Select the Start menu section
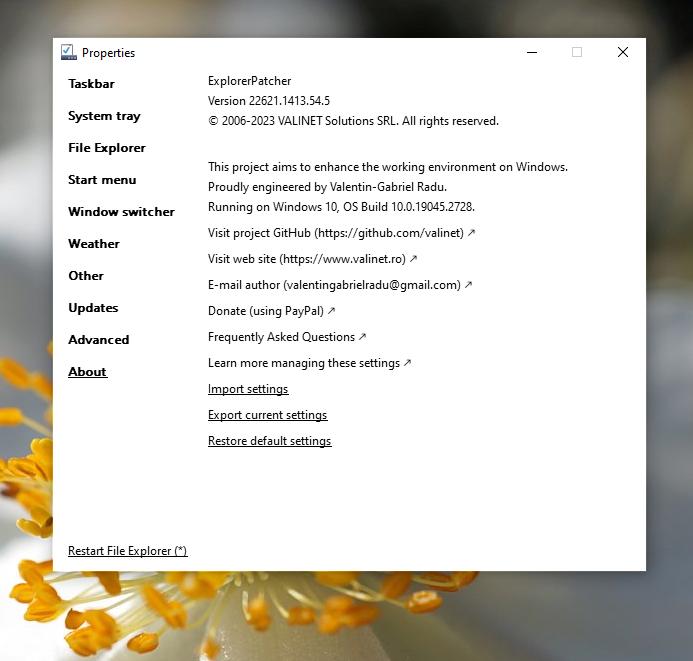The width and height of the screenshot is (693, 661). 102,180
